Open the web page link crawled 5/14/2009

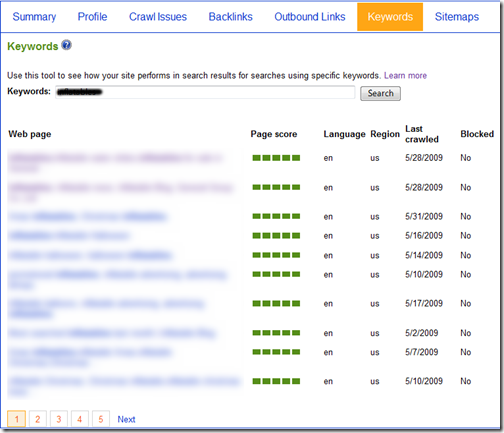[90, 255]
